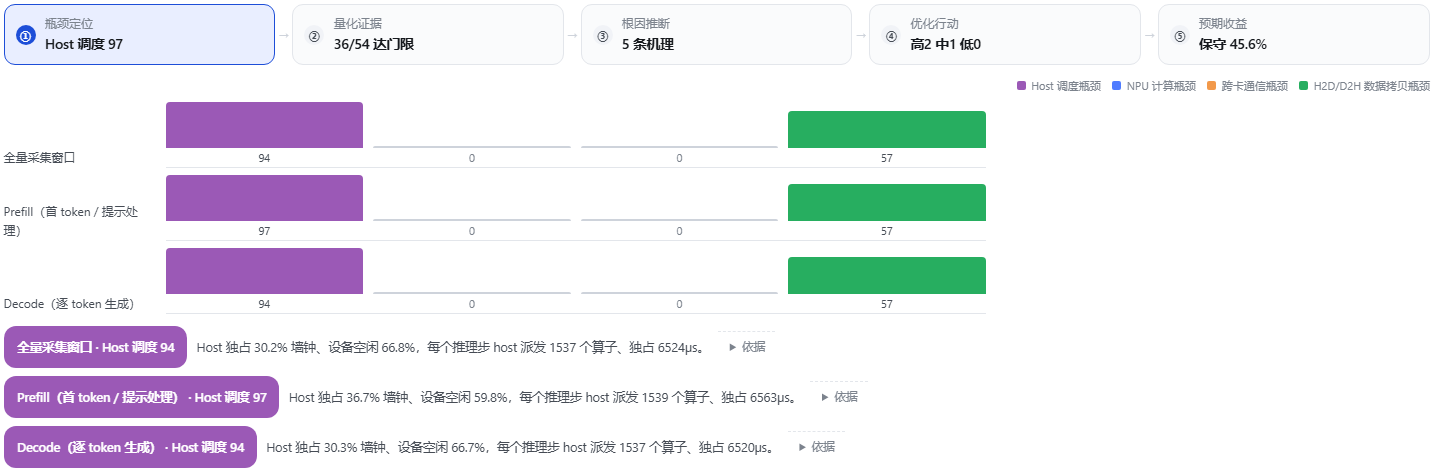This screenshot has height=472, width=1434.
Task: Click the blue NPU 计算瓶颈 legend swatch
Action: click(1117, 86)
